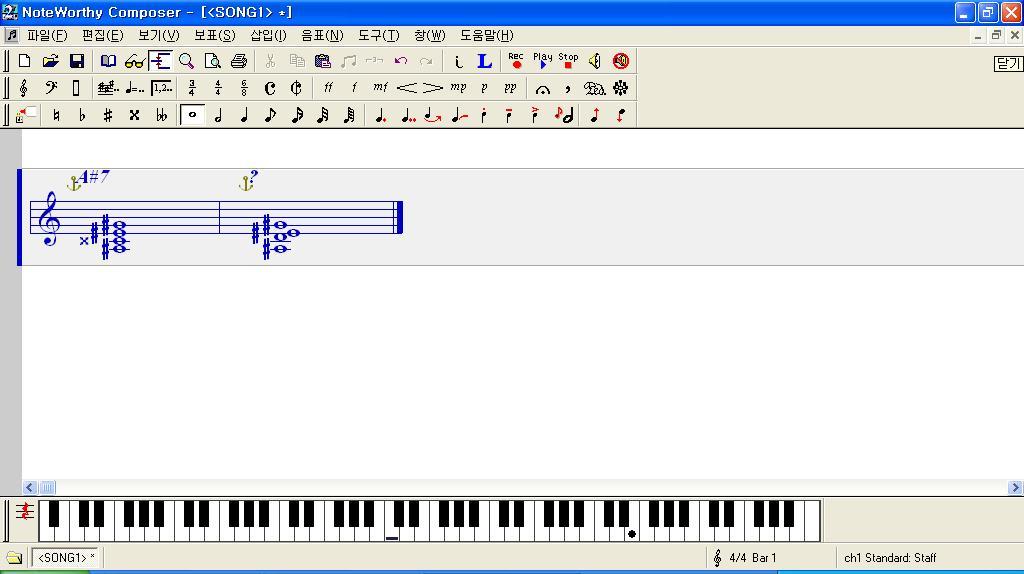This screenshot has height=574, width=1024.
Task: Toggle the sharp accidental
Action: pyautogui.click(x=108, y=115)
